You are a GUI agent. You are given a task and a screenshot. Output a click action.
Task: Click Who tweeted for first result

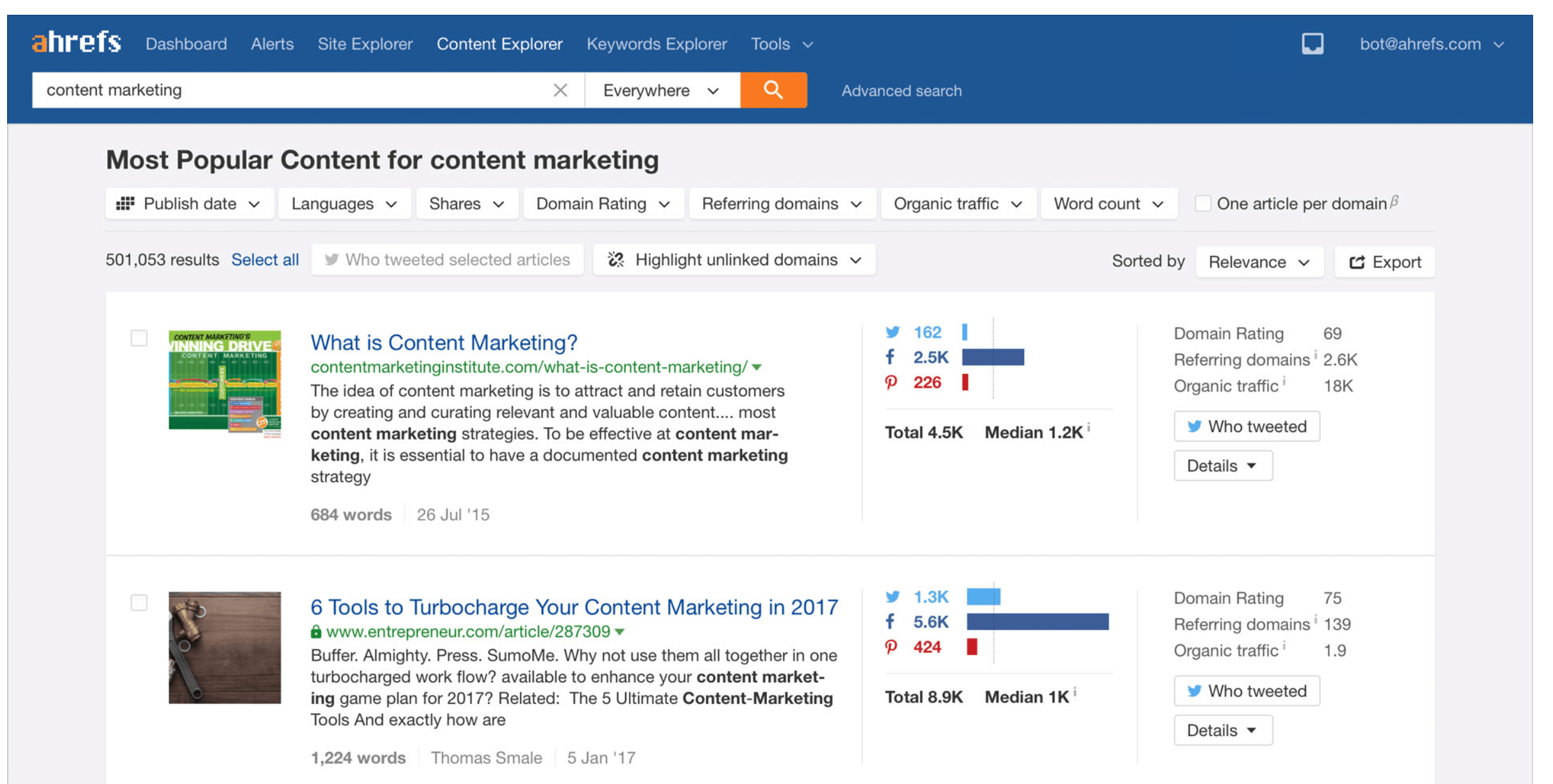click(x=1247, y=426)
